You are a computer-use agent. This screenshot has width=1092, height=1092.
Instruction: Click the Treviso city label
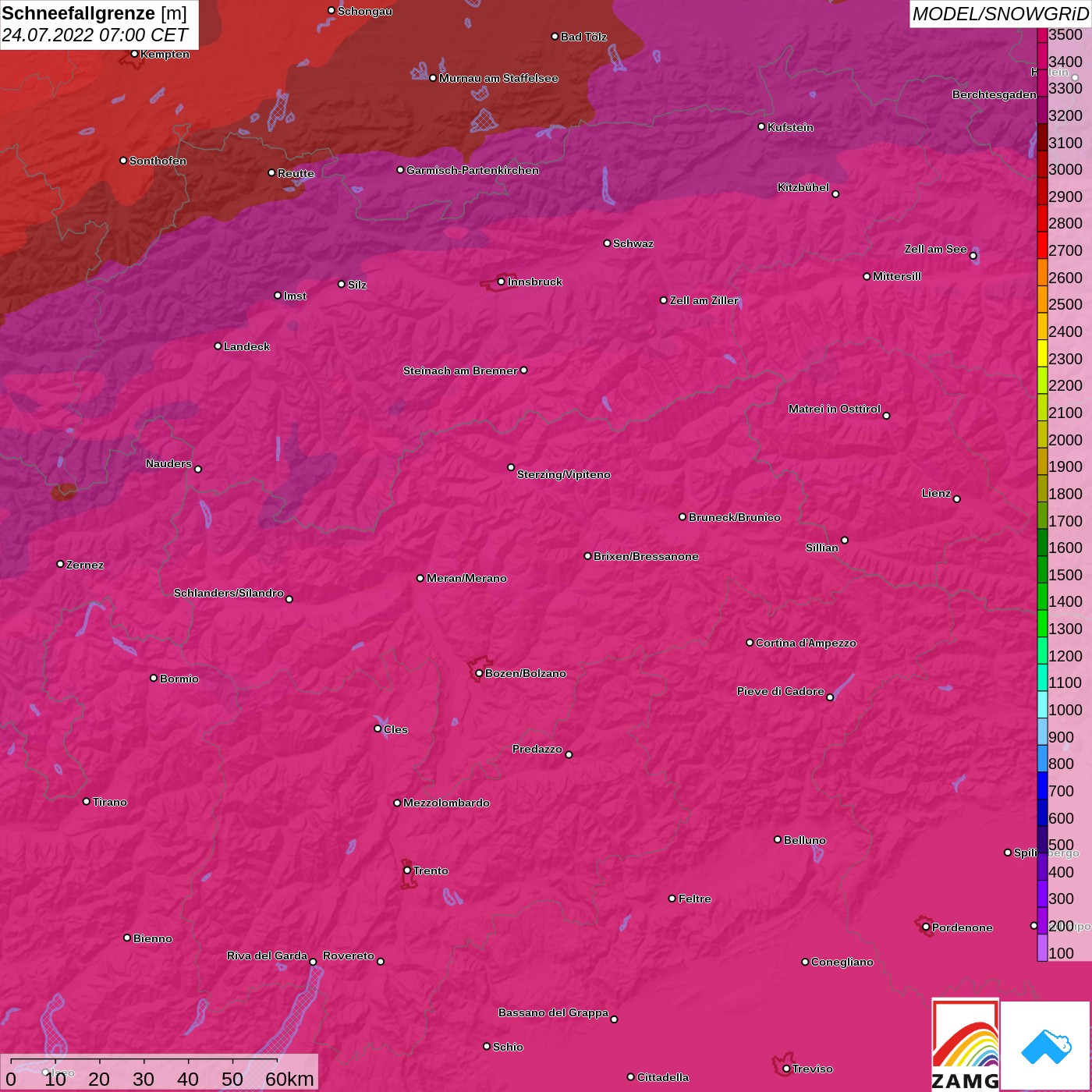point(812,1069)
